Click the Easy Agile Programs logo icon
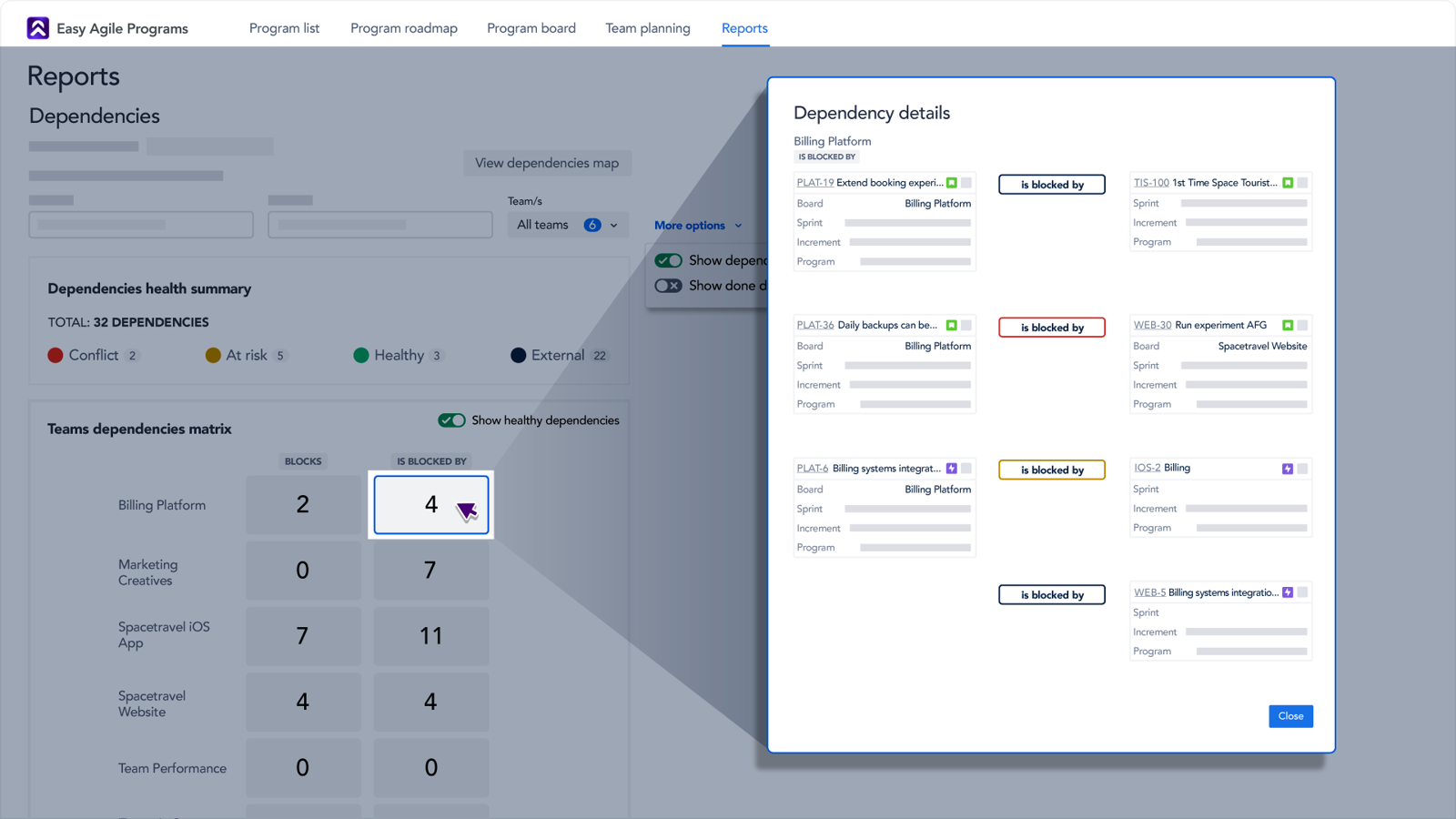Screen dimensions: 1456x819 coord(36,27)
